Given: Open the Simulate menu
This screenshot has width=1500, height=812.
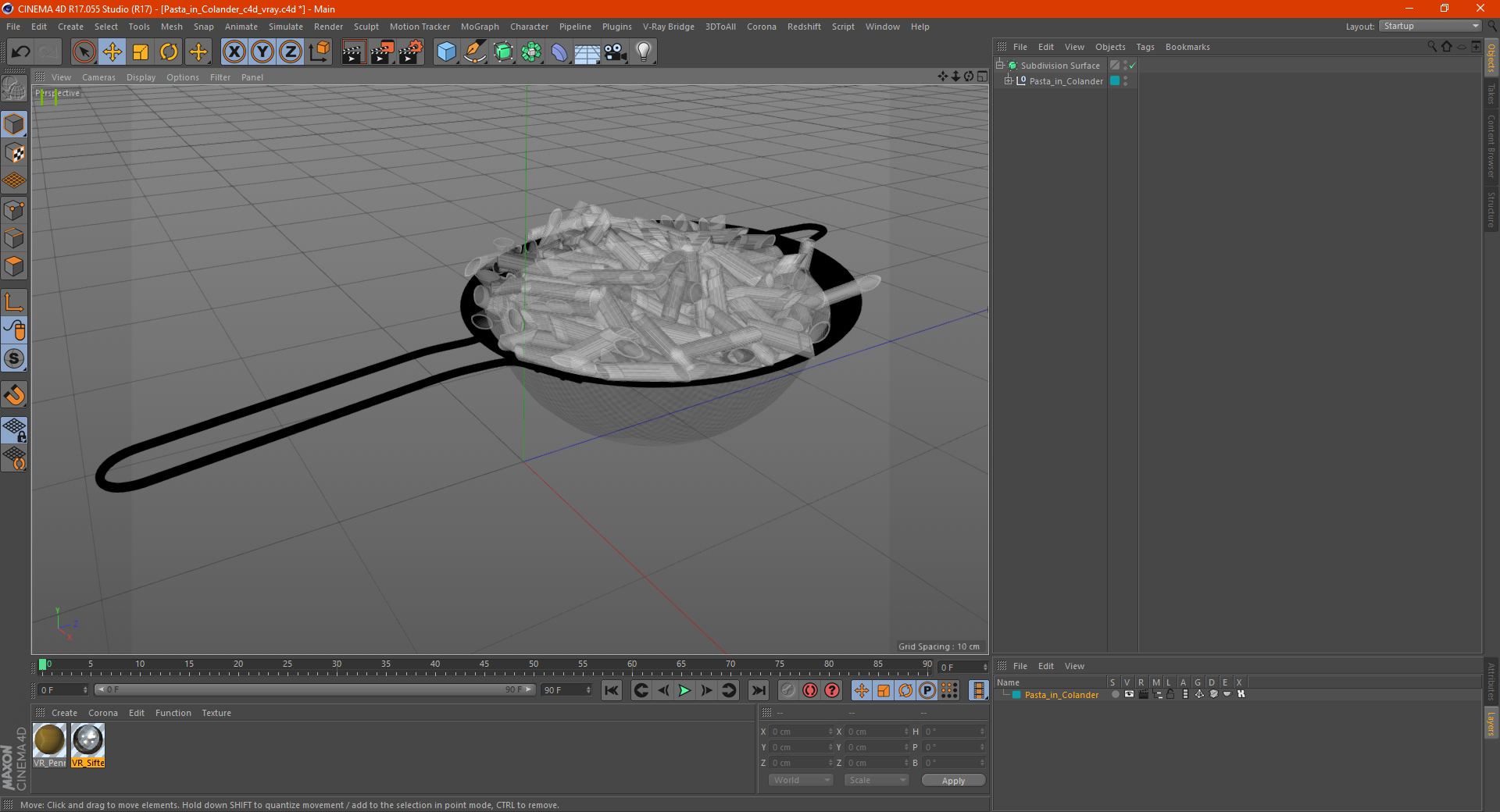Looking at the screenshot, I should (286, 27).
